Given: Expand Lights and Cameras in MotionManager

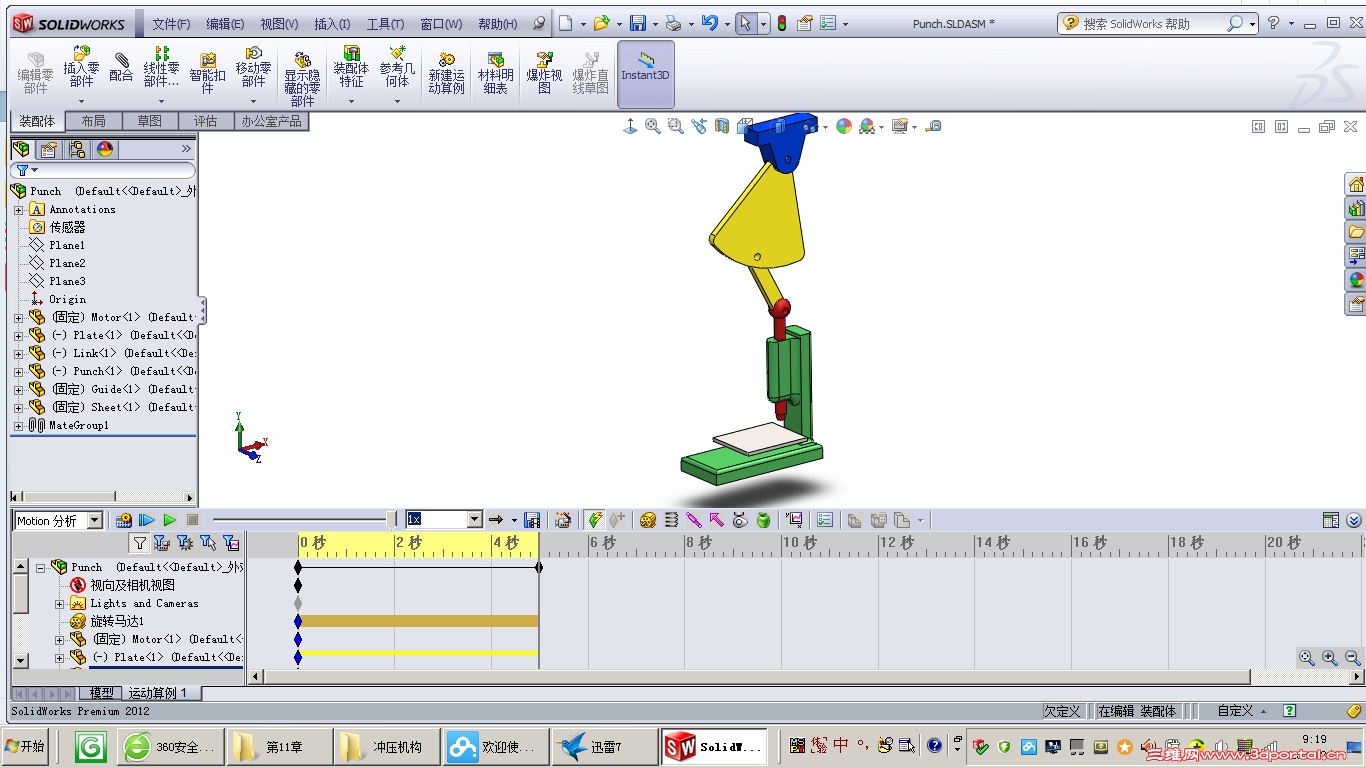Looking at the screenshot, I should 59,604.
